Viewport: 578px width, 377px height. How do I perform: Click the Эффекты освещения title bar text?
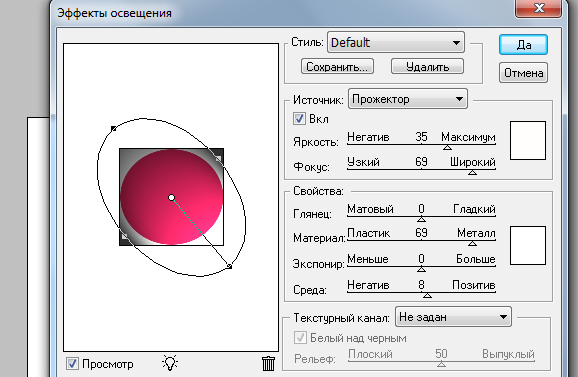pyautogui.click(x=115, y=13)
